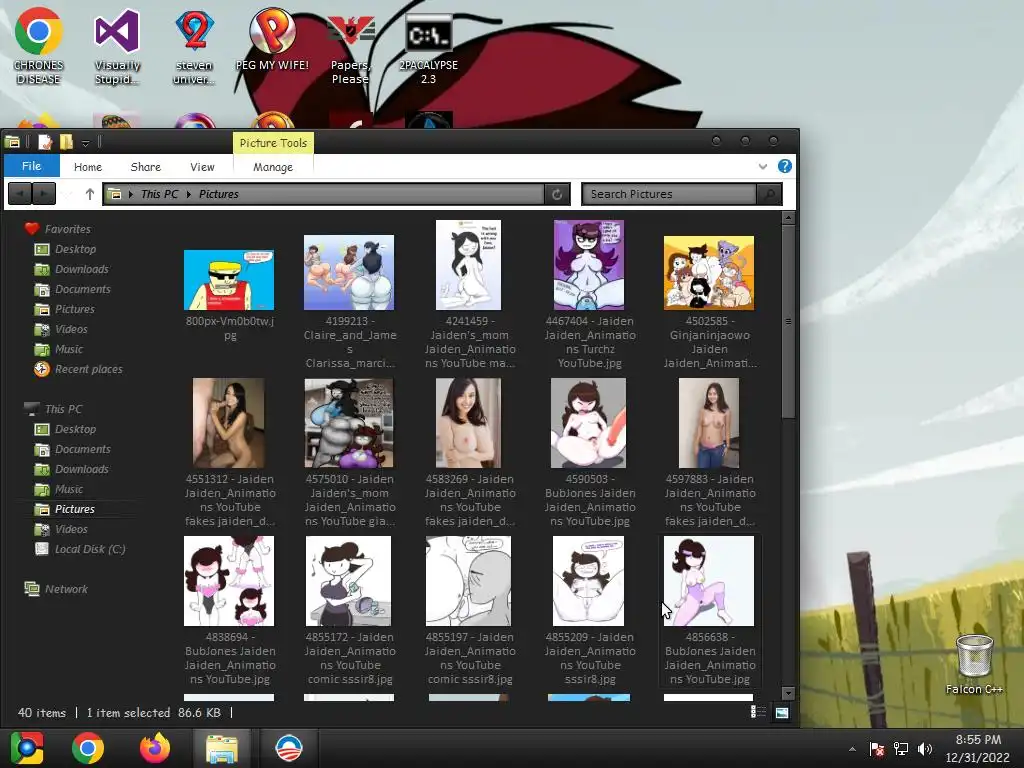The height and width of the screenshot is (768, 1024).
Task: Open the Manage tab under Picture Tools
Action: pyautogui.click(x=273, y=167)
